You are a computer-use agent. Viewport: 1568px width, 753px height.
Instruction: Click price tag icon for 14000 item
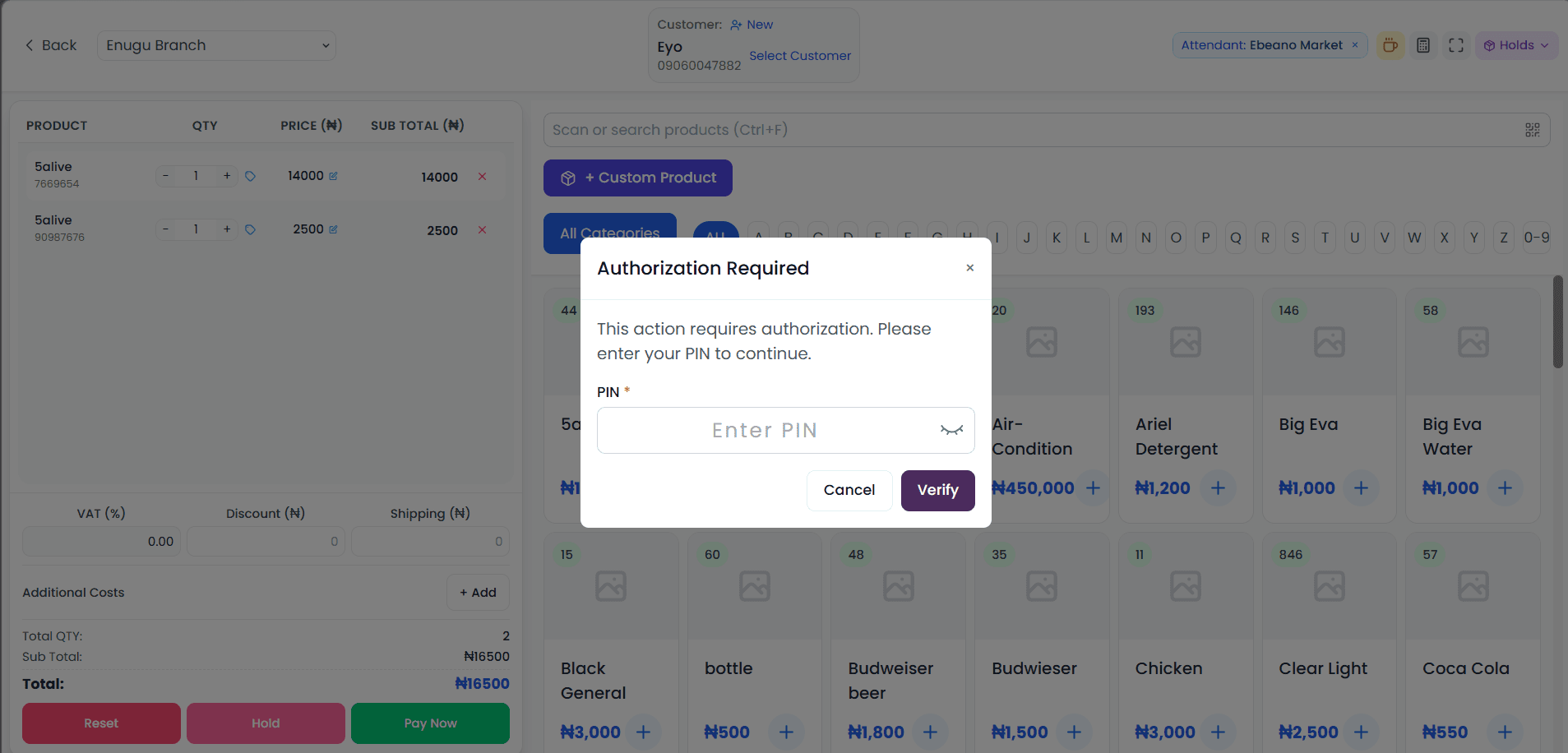pos(251,176)
